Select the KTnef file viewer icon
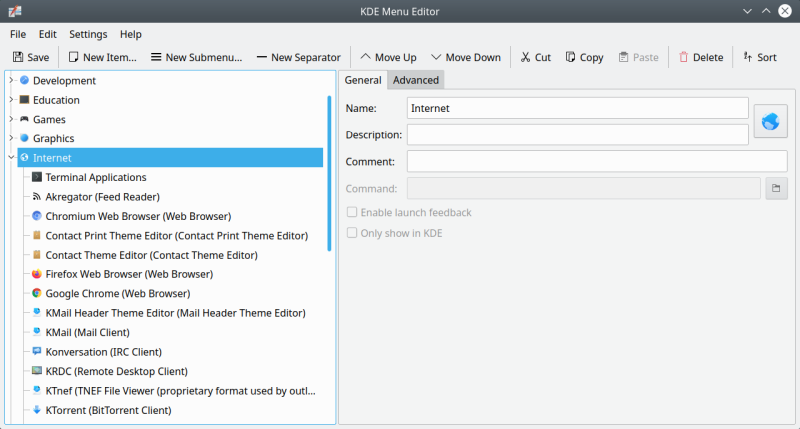This screenshot has width=800, height=429. coord(37,390)
